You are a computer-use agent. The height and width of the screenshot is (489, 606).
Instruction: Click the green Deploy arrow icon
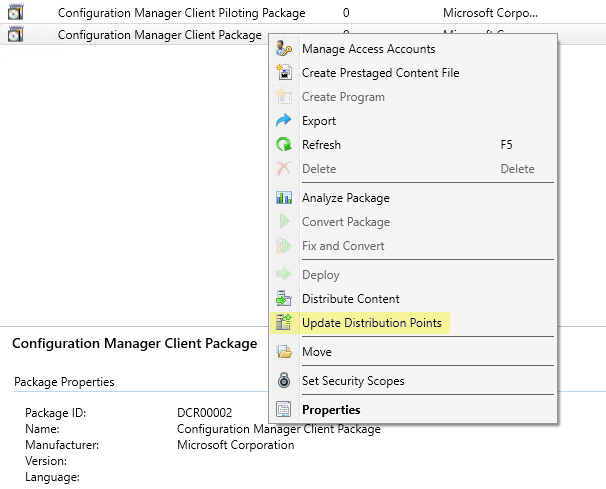pos(284,274)
